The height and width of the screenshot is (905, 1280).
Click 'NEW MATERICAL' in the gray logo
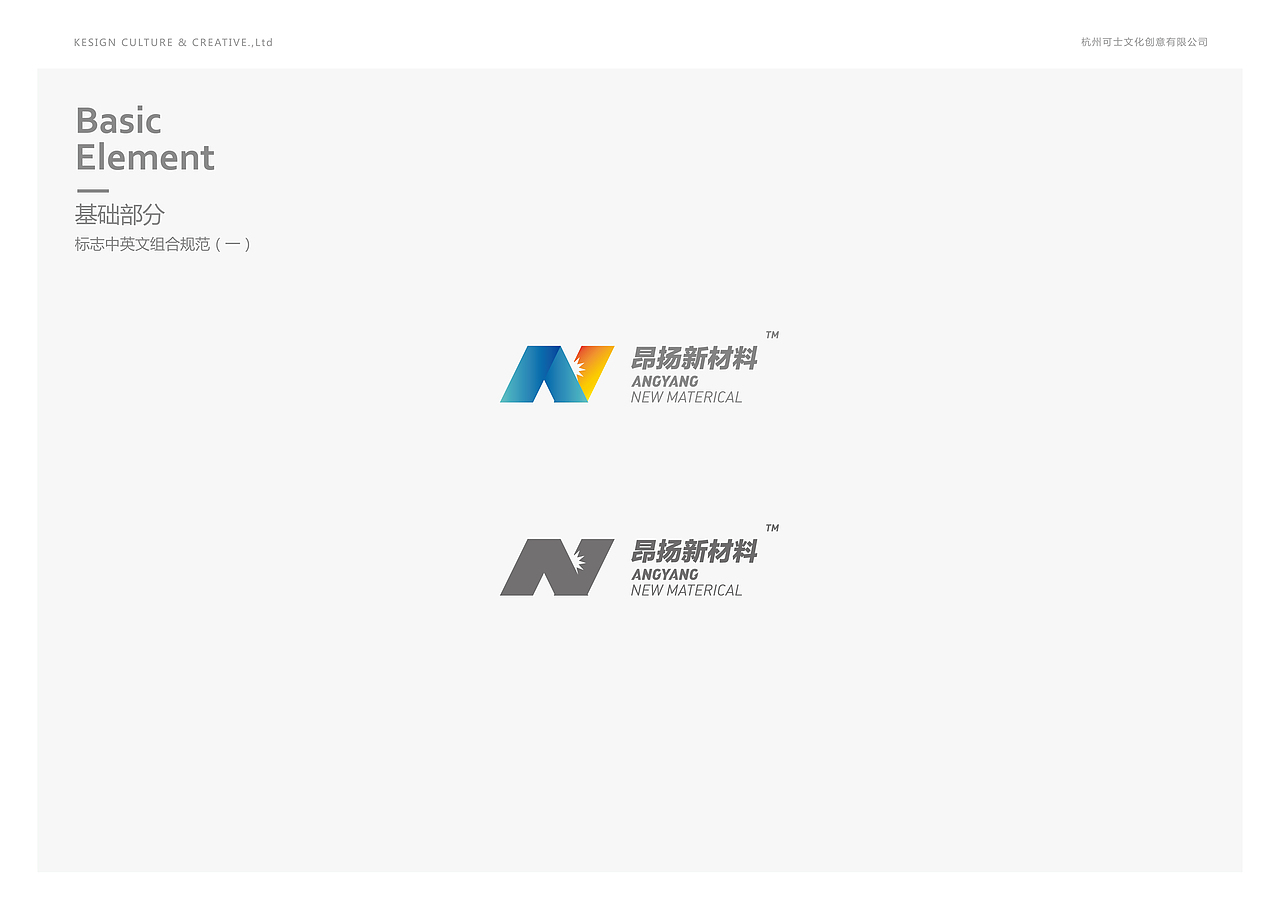[686, 590]
